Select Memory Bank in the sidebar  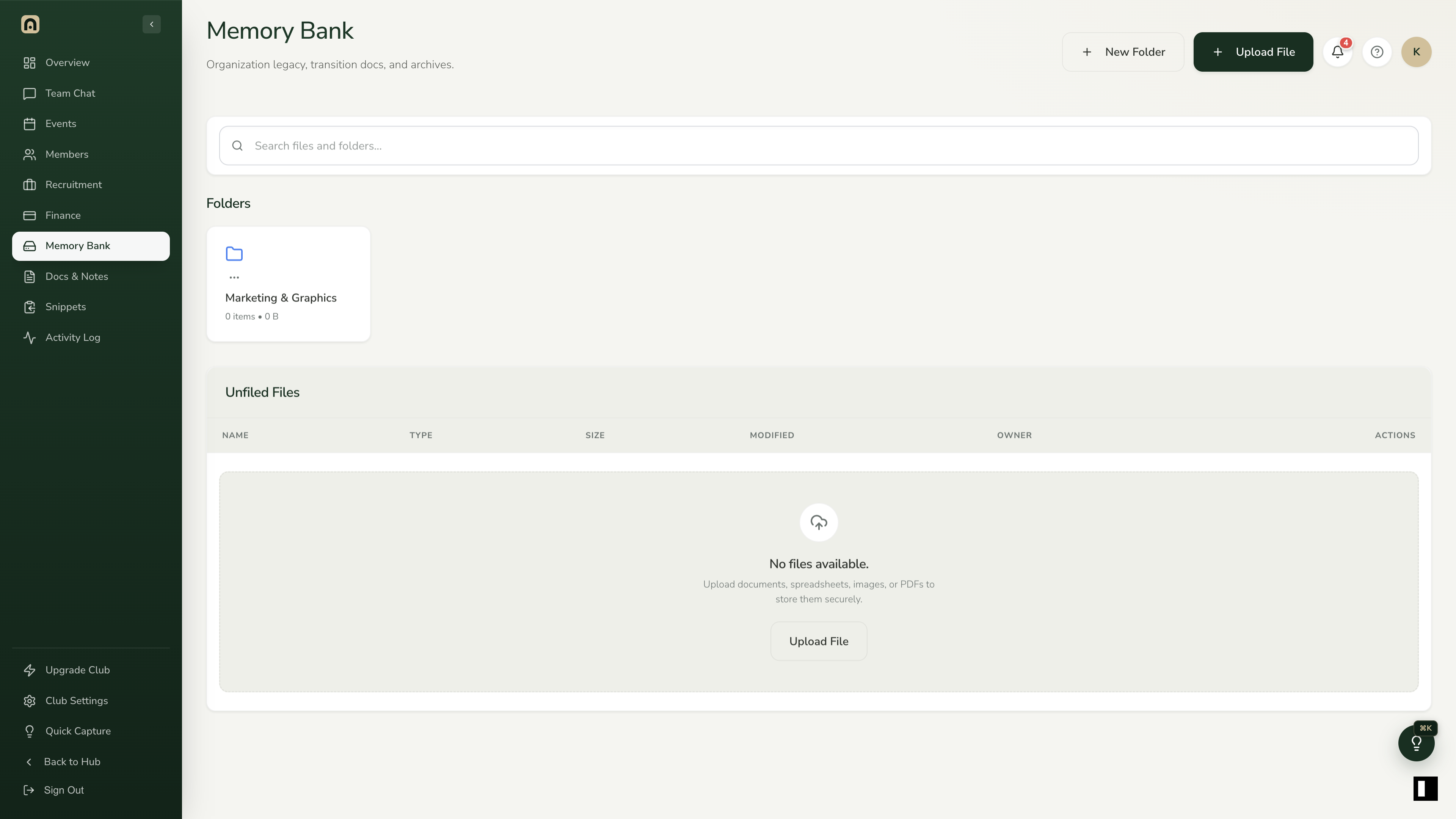tap(91, 246)
